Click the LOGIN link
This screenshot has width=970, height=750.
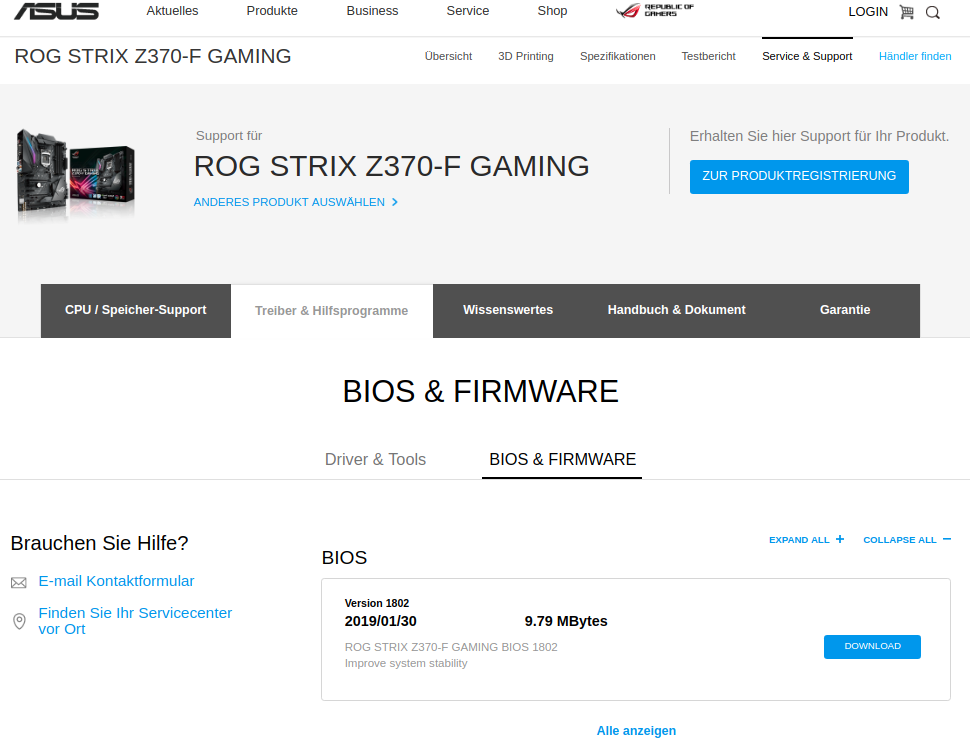tap(867, 12)
